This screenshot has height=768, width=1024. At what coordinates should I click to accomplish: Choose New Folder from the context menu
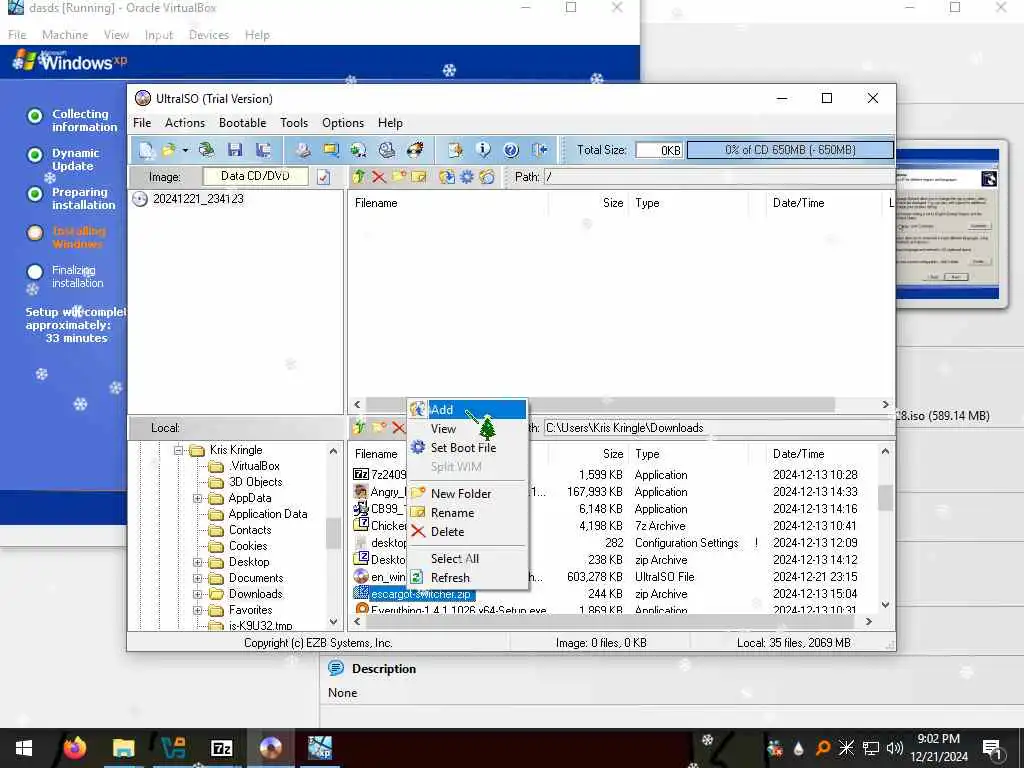pyautogui.click(x=467, y=494)
